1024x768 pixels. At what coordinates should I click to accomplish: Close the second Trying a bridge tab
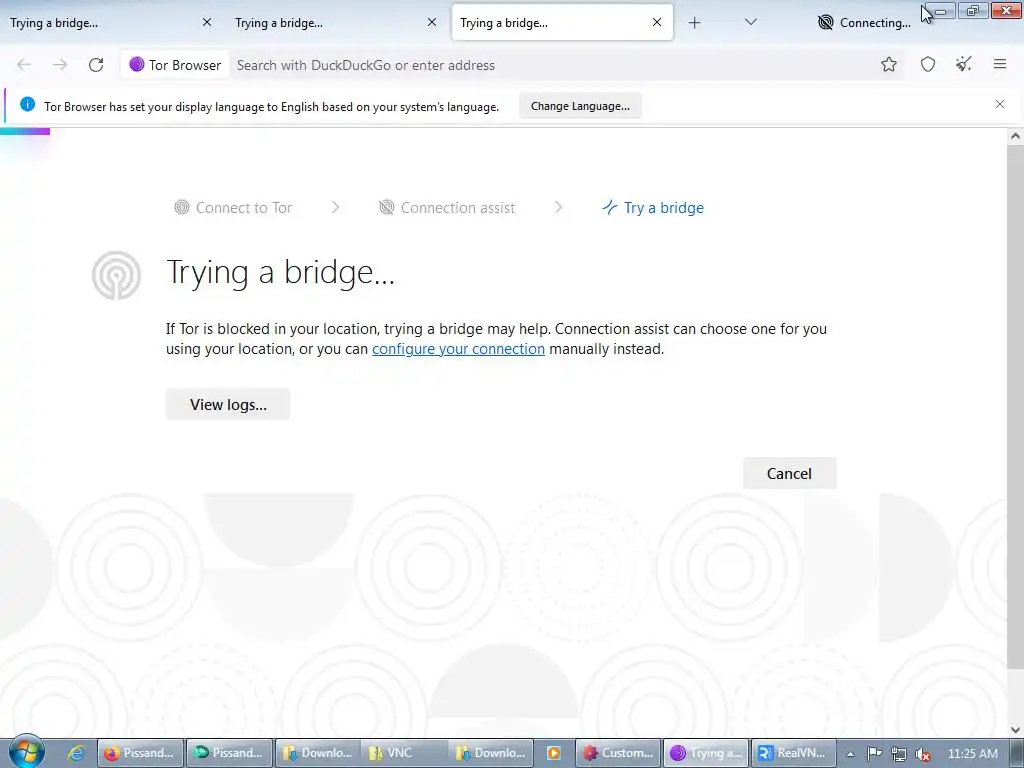pyautogui.click(x=432, y=22)
